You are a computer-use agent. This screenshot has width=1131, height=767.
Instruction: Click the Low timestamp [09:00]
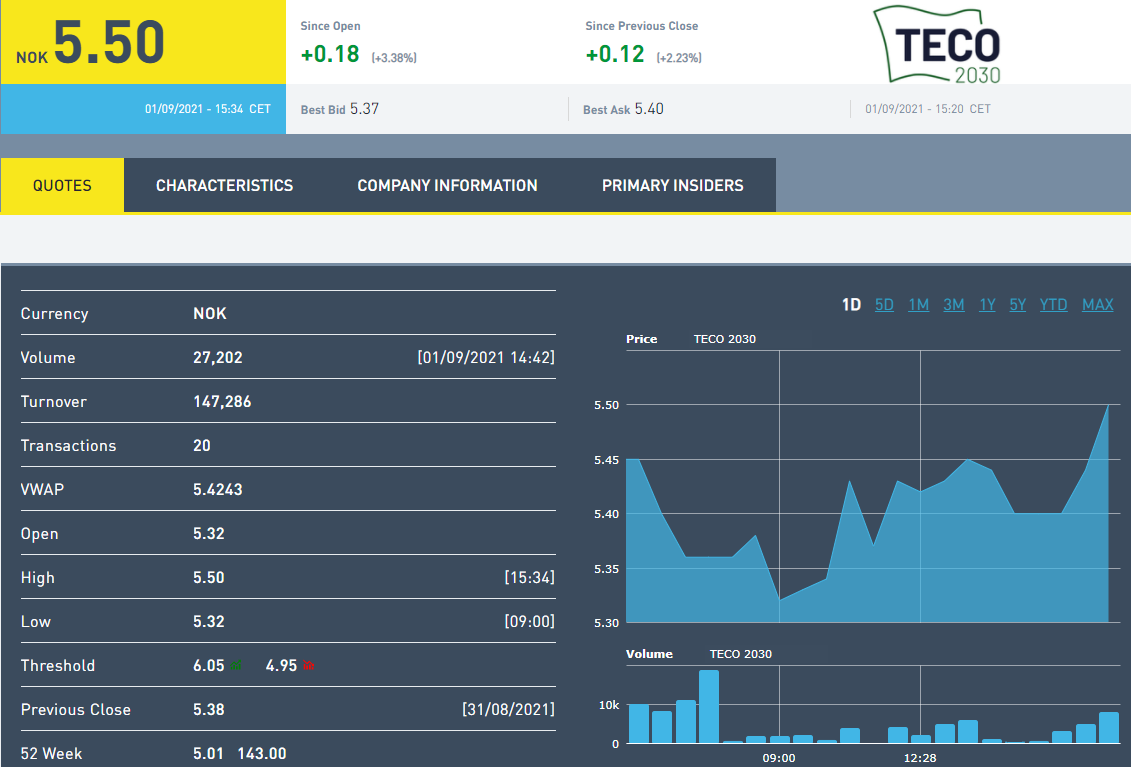(x=529, y=621)
